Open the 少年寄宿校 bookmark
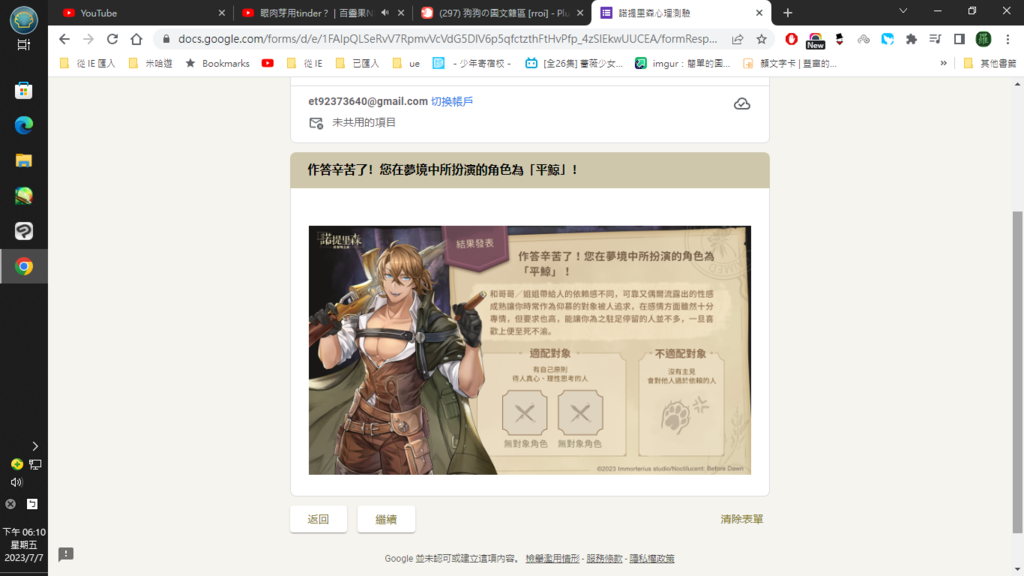1024x576 pixels. coord(472,63)
